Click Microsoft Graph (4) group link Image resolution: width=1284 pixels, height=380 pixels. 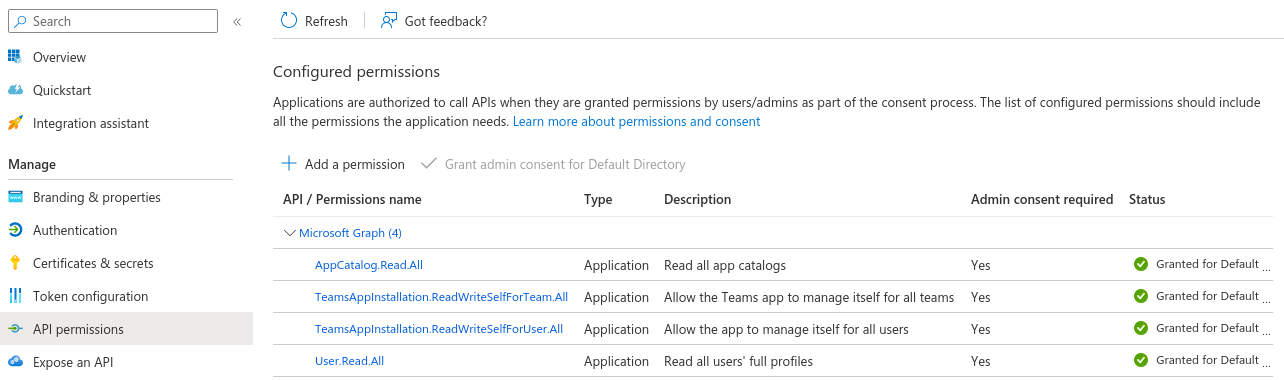350,233
